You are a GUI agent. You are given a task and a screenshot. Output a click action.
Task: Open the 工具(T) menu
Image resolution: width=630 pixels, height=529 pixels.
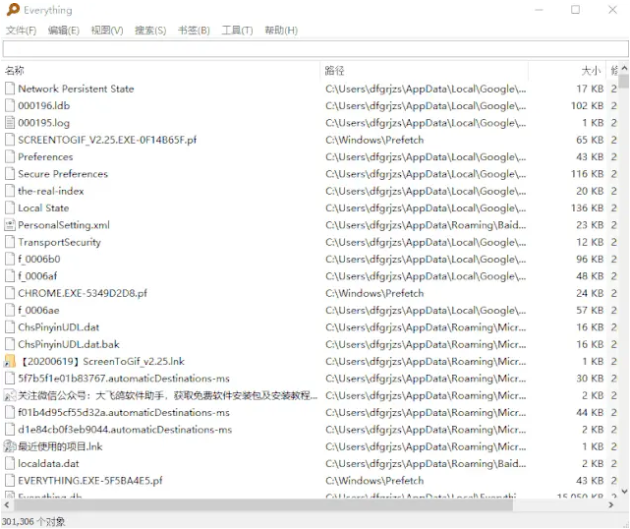[237, 31]
